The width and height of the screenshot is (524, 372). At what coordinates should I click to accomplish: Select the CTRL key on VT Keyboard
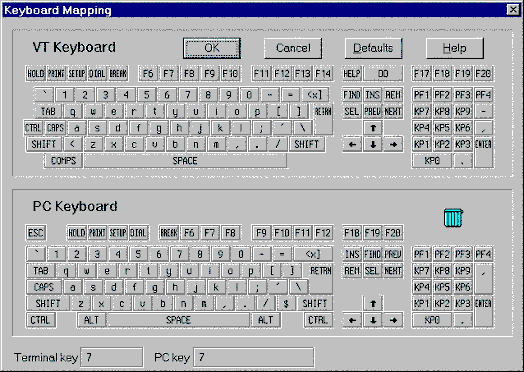(33, 128)
